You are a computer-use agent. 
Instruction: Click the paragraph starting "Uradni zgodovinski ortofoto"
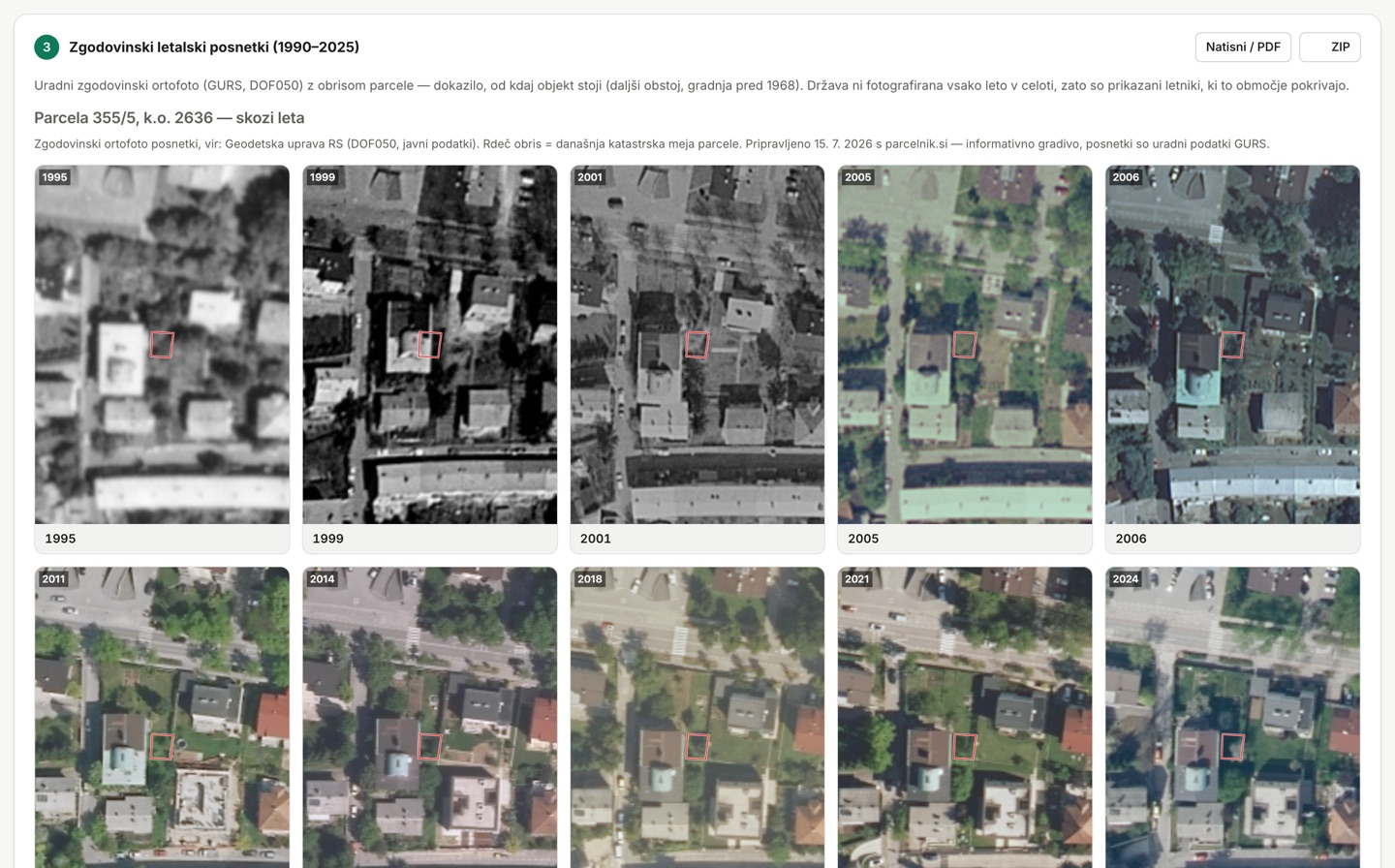692,85
